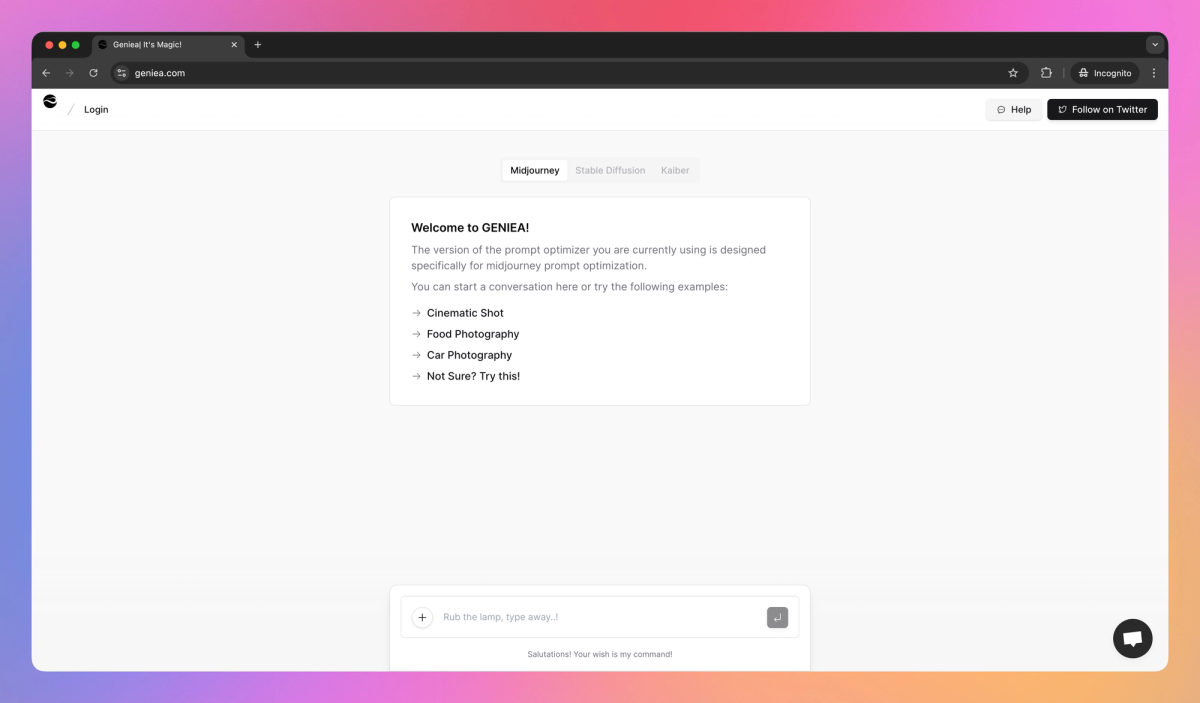This screenshot has width=1200, height=703.
Task: Click the Help button
Action: 1013,109
